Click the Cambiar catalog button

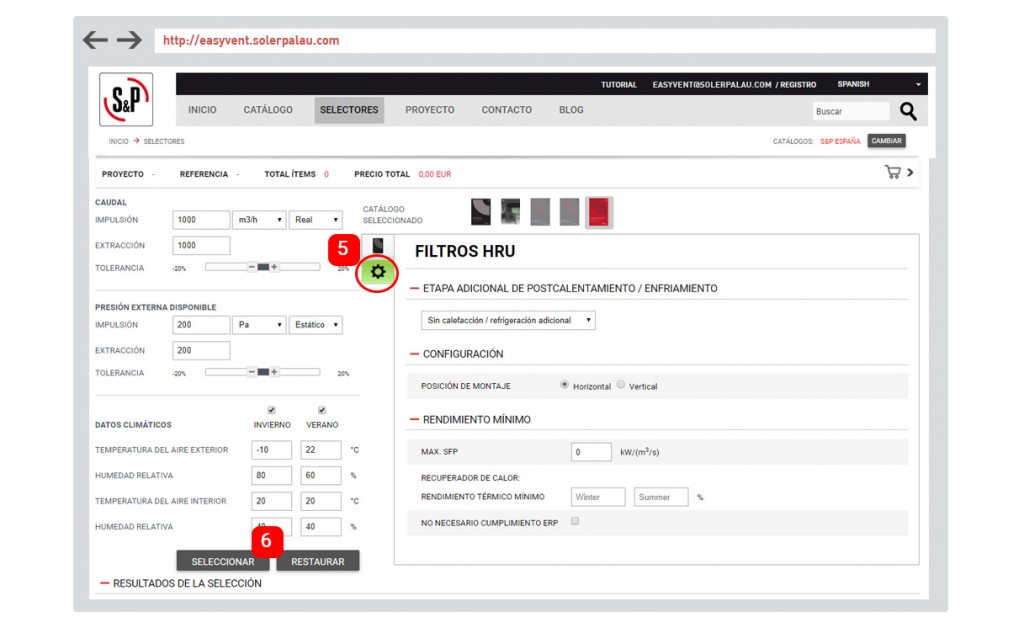click(886, 141)
